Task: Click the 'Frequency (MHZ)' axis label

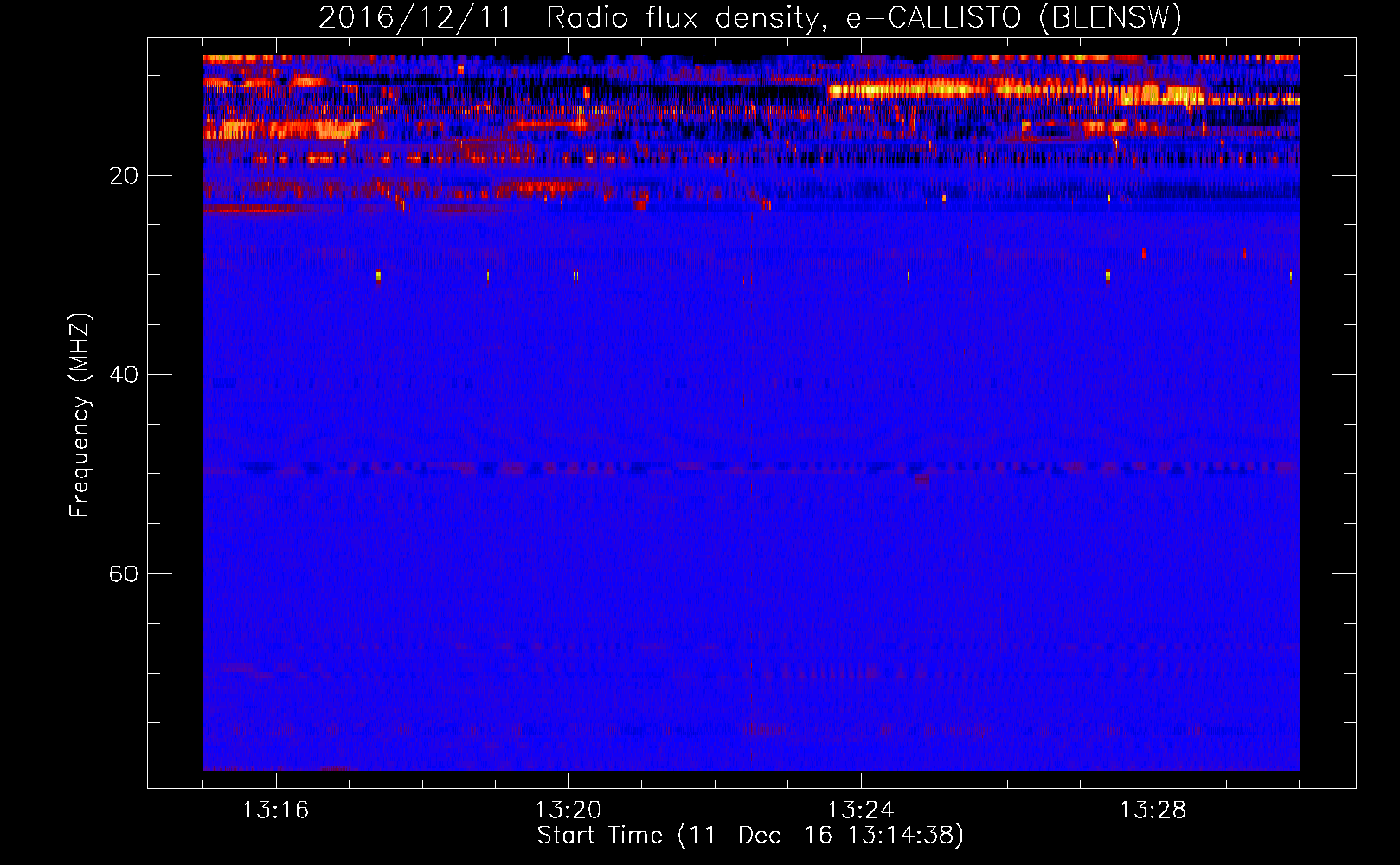Action: pos(80,415)
